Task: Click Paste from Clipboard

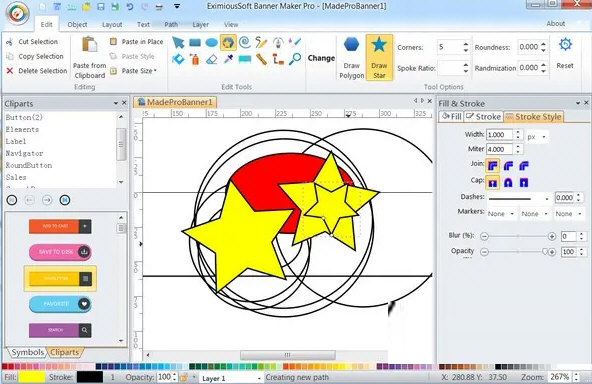Action: coord(90,58)
